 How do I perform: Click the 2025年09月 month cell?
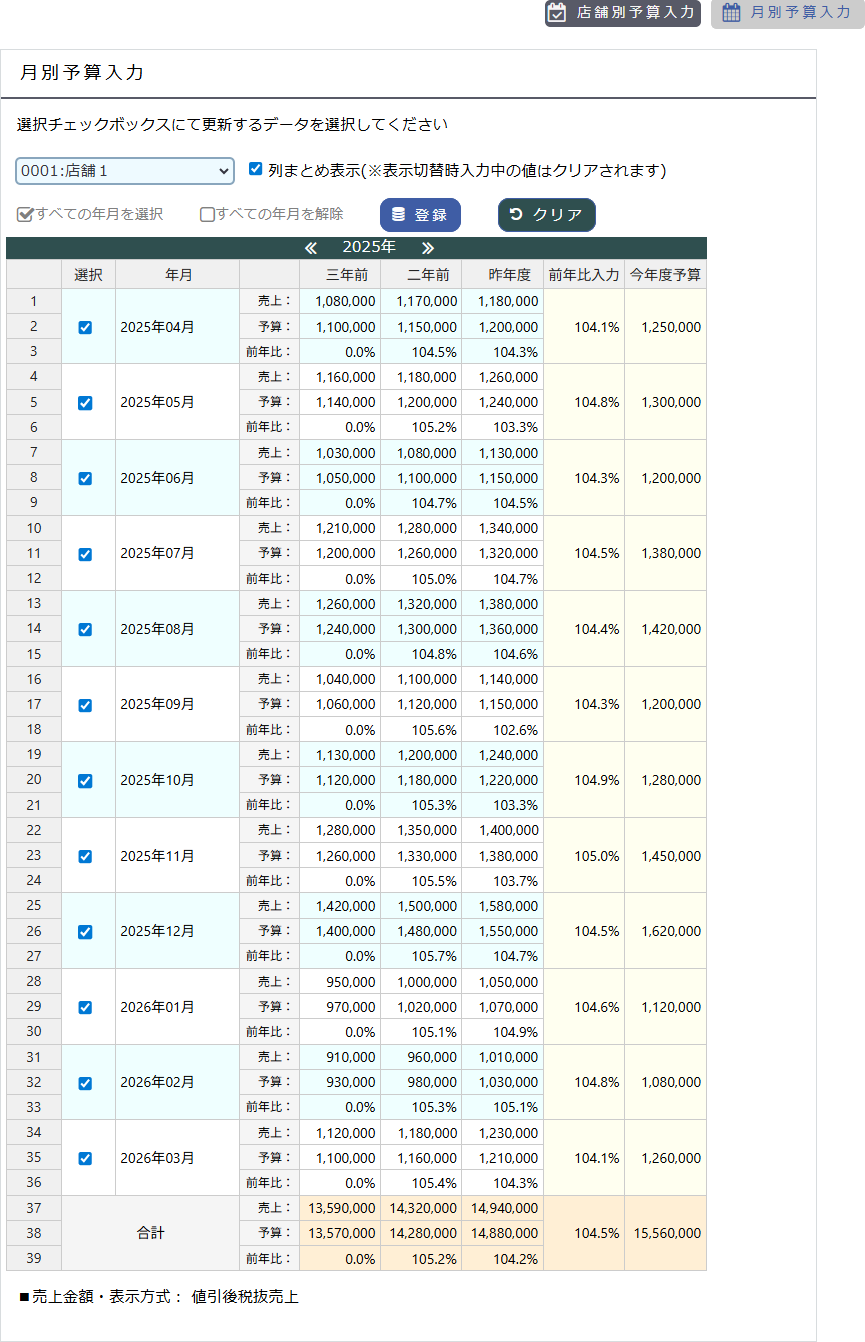click(x=178, y=704)
